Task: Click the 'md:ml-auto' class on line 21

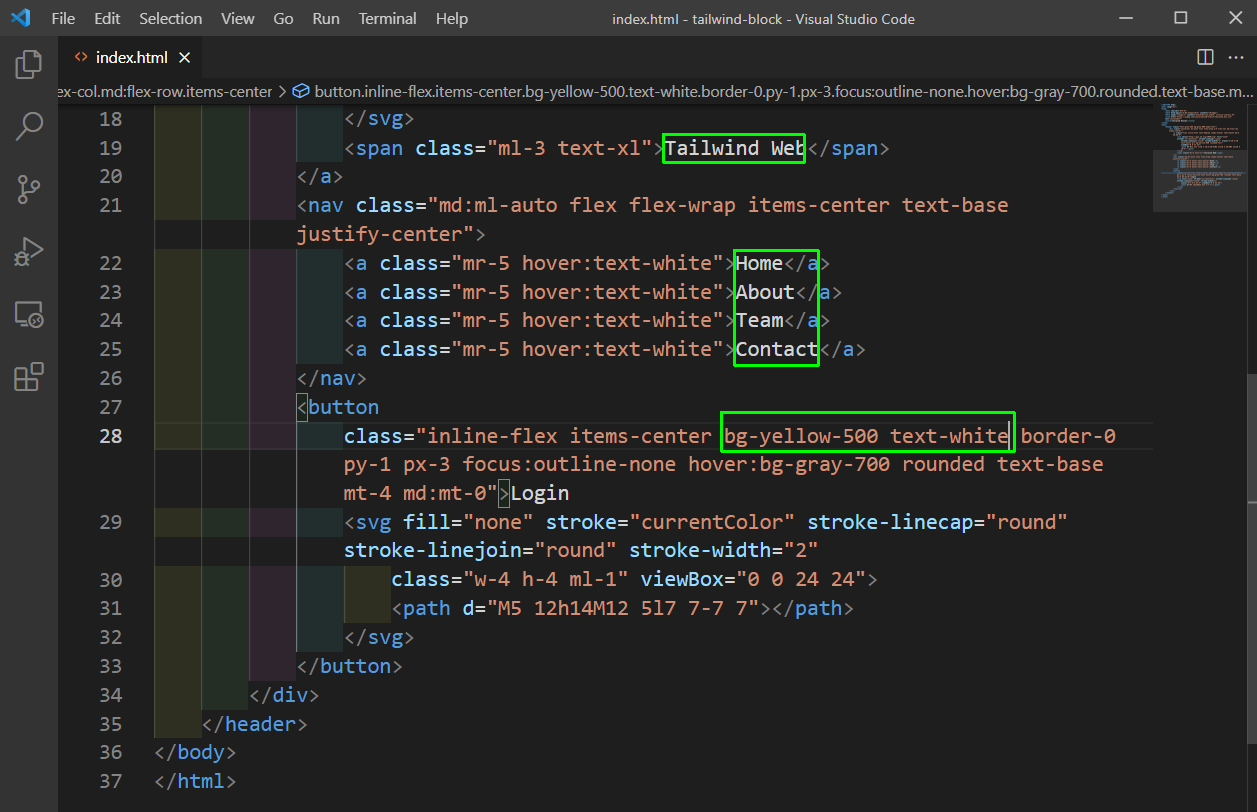Action: click(498, 206)
